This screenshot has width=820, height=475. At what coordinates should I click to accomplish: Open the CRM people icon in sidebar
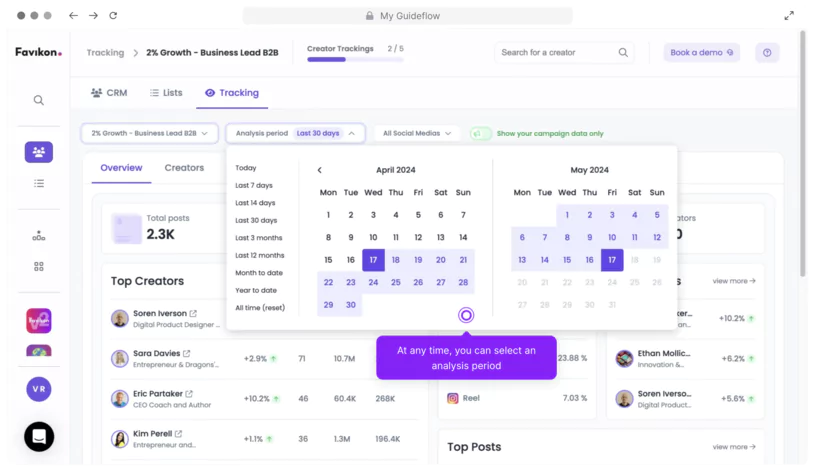(x=39, y=152)
